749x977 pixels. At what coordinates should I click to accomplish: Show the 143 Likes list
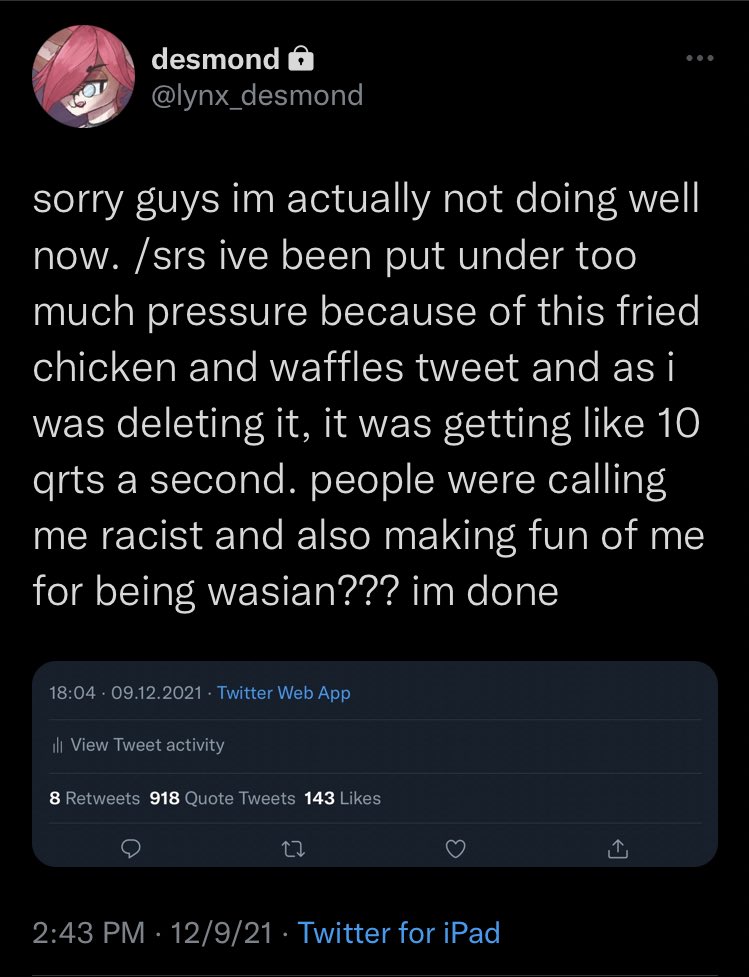tap(342, 798)
